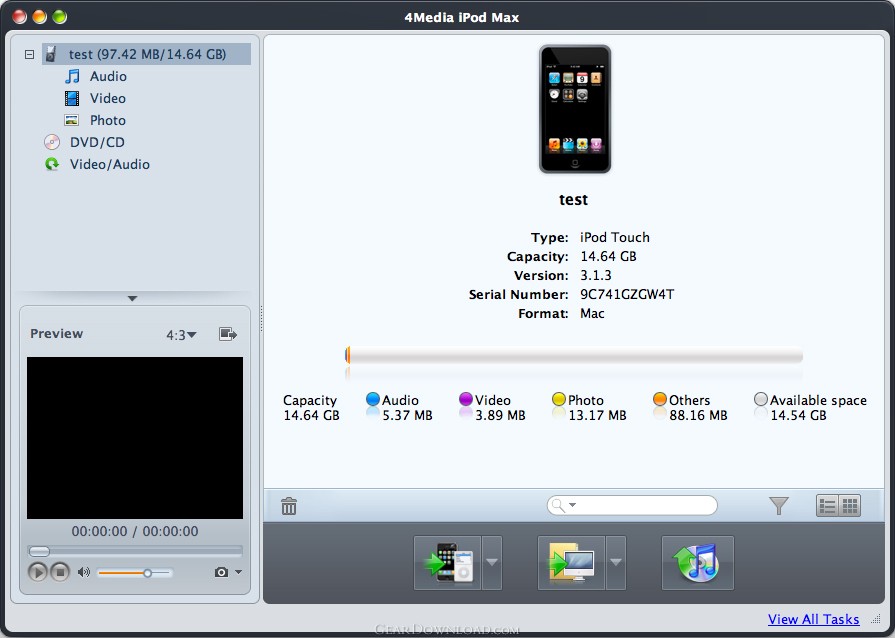Switch to list view mode
Viewport: 895px width, 638px height.
pyautogui.click(x=827, y=506)
